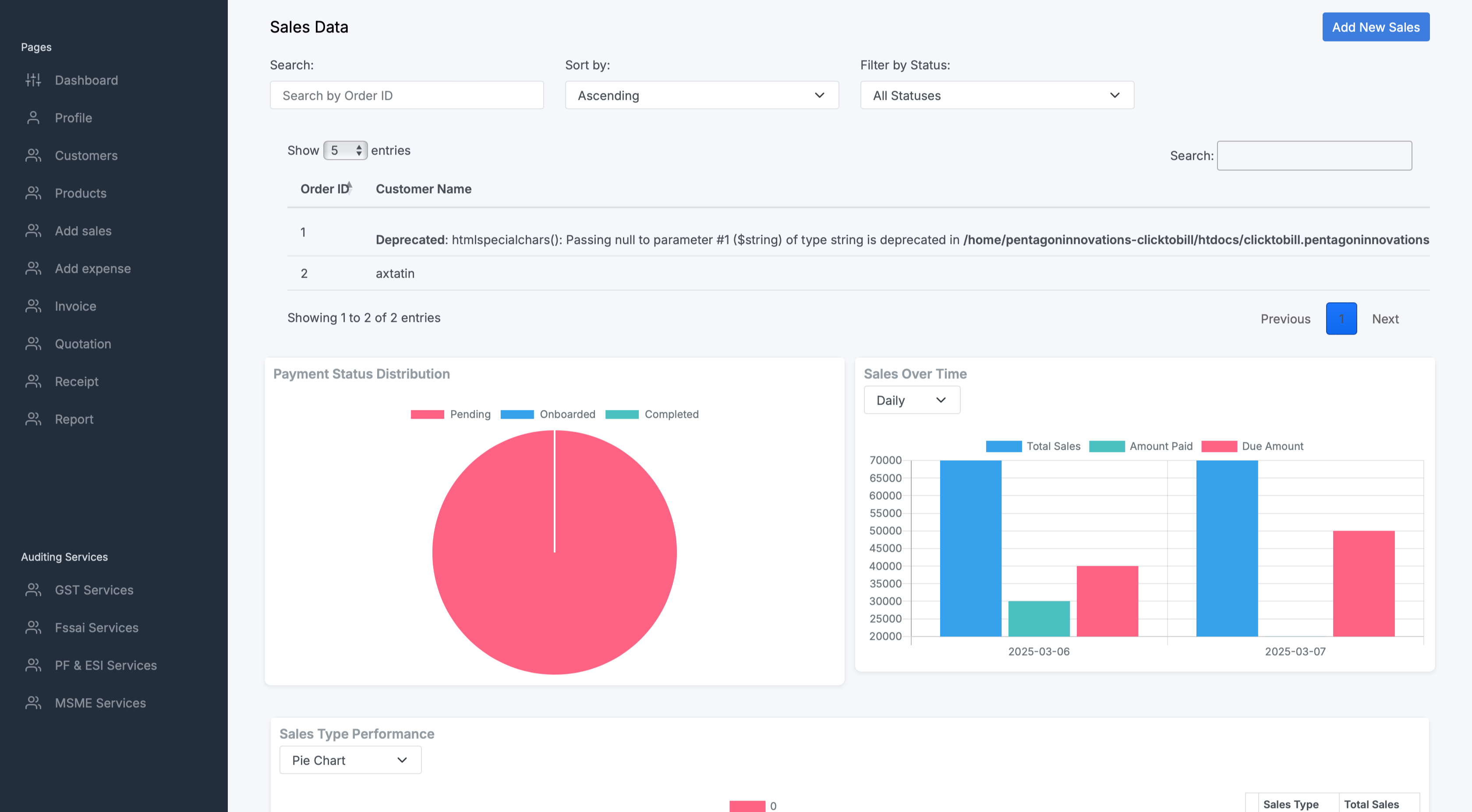Open the Customers page
Image resolution: width=1472 pixels, height=812 pixels.
click(86, 155)
